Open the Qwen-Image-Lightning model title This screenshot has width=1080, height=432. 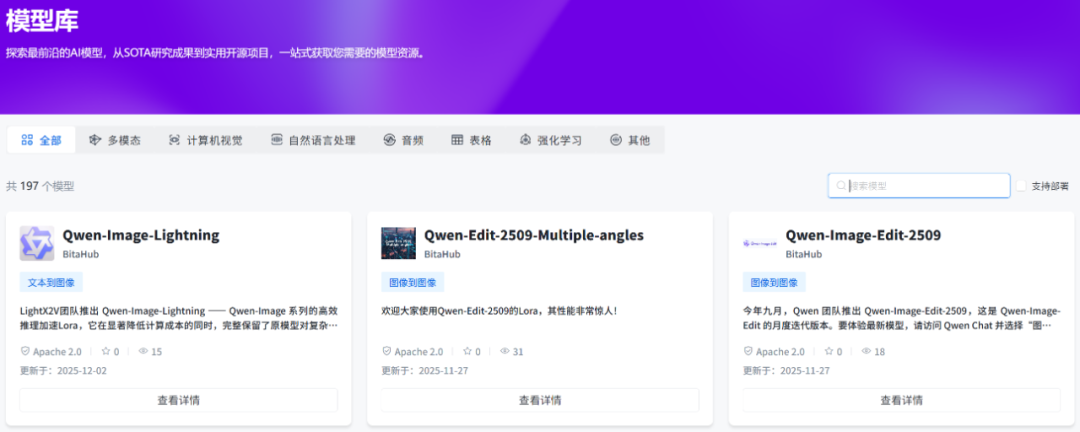pos(141,236)
